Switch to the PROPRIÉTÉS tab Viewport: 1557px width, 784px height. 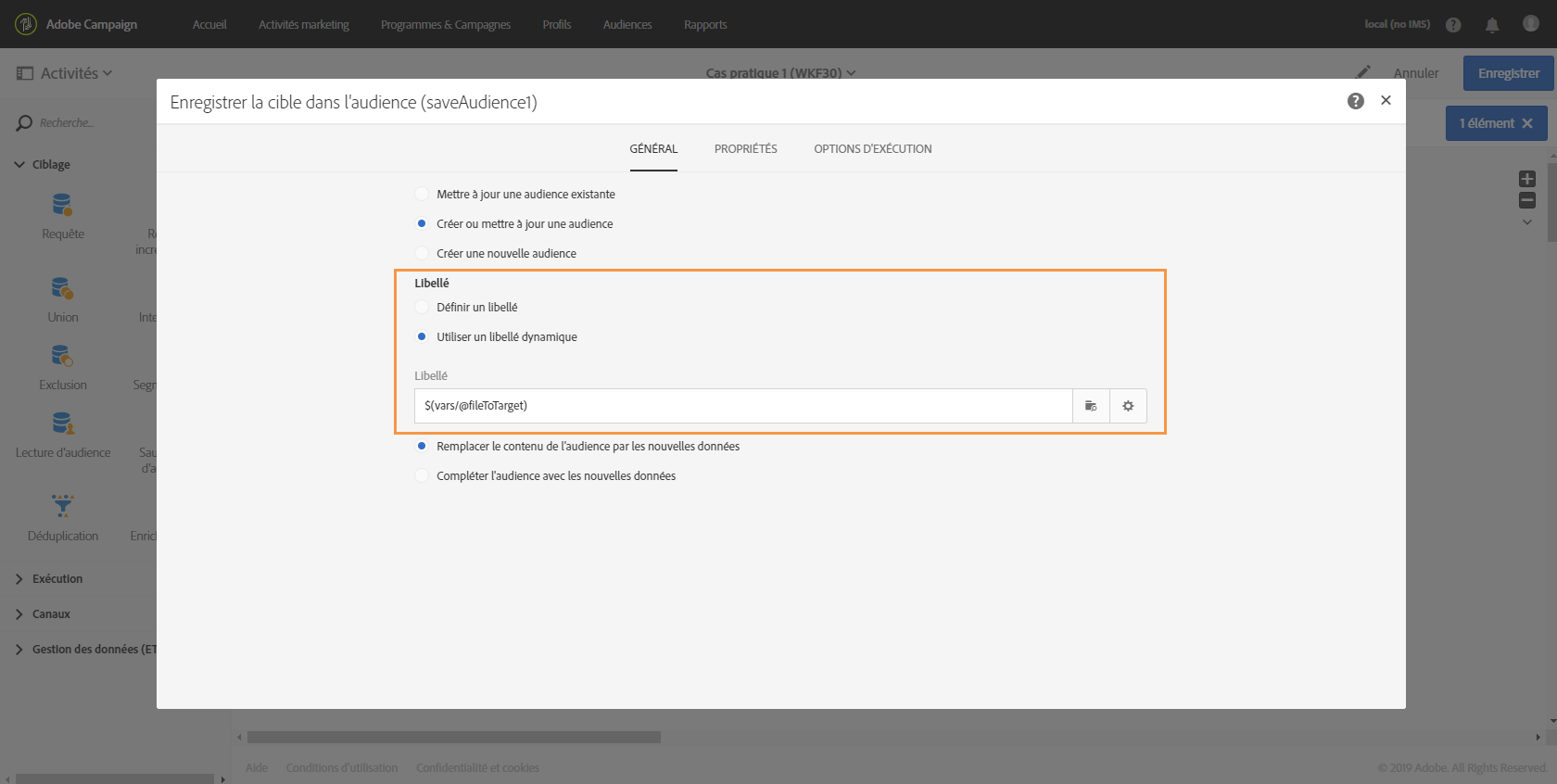746,148
